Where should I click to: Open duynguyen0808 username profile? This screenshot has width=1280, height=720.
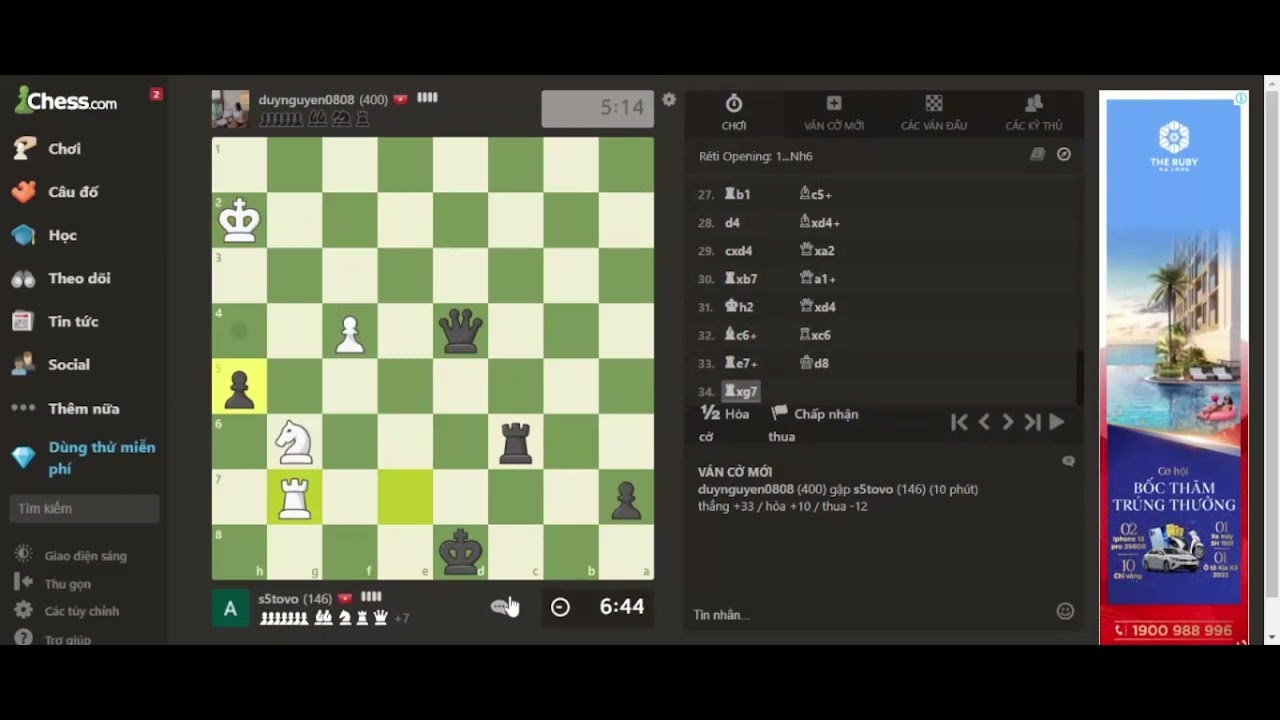pos(306,99)
